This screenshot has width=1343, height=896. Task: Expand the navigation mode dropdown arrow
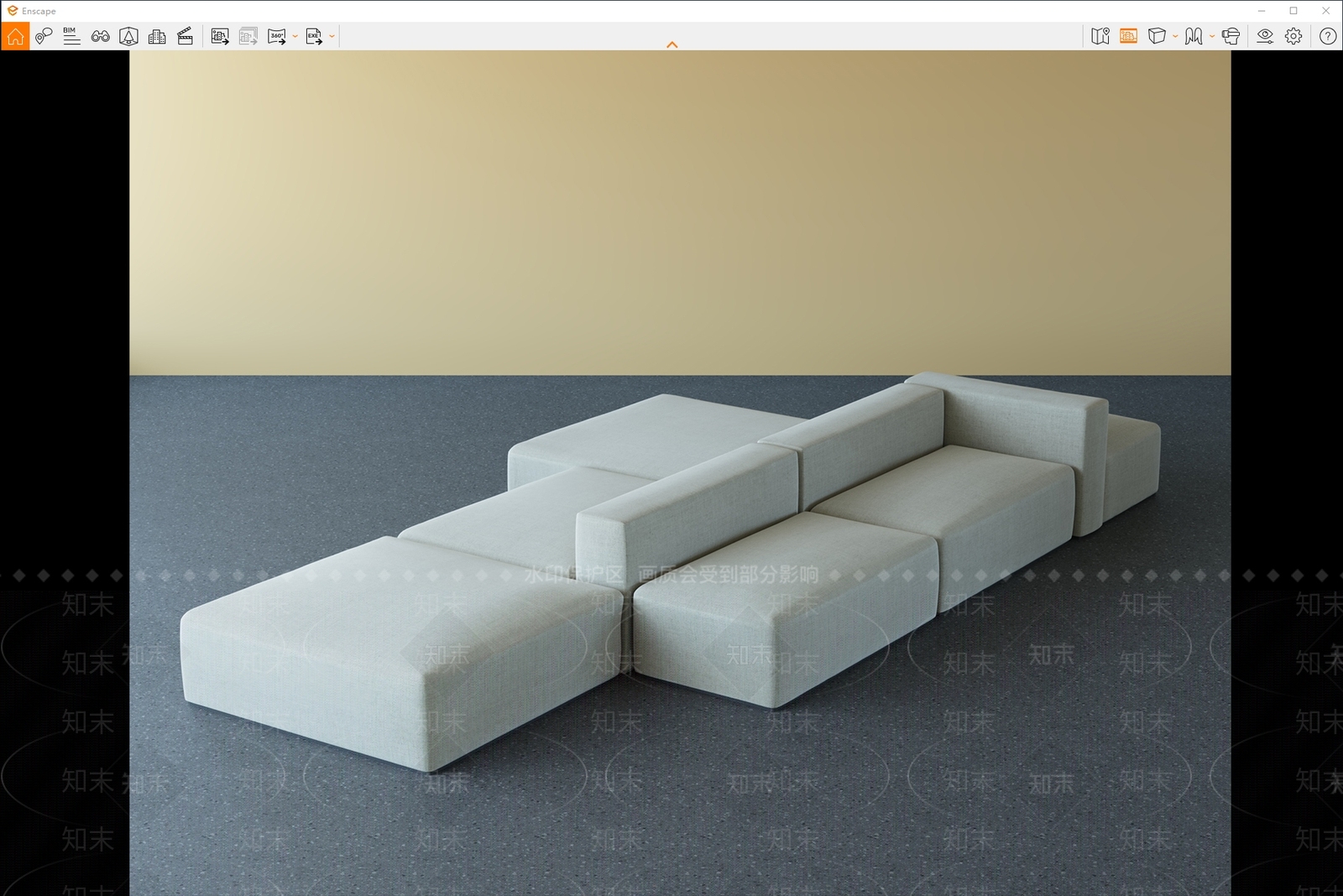click(x=1212, y=36)
